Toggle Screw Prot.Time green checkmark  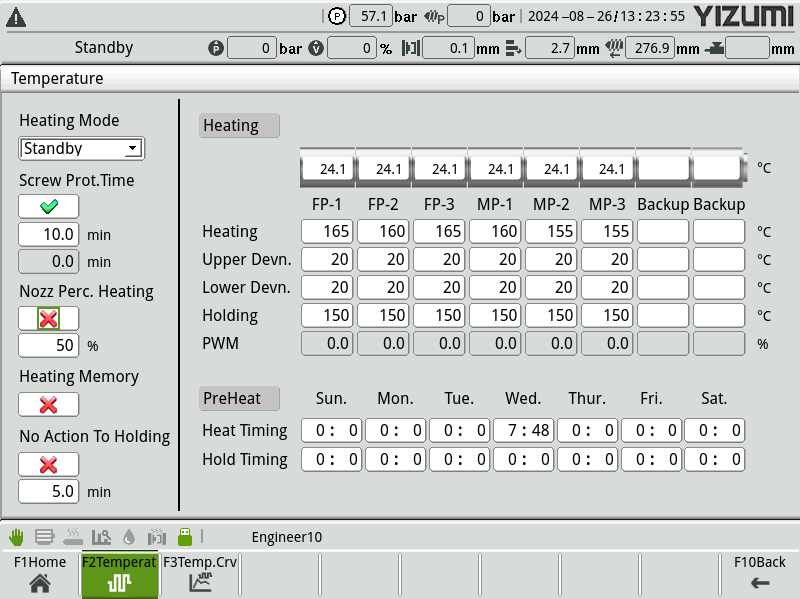[x=48, y=206]
